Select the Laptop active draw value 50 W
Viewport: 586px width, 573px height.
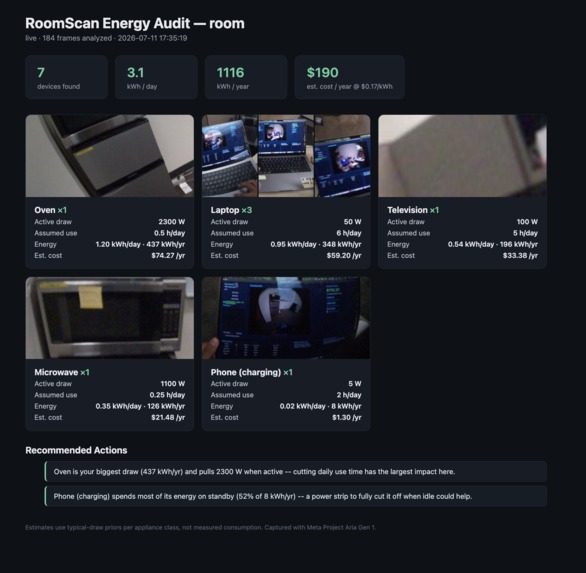(x=352, y=222)
